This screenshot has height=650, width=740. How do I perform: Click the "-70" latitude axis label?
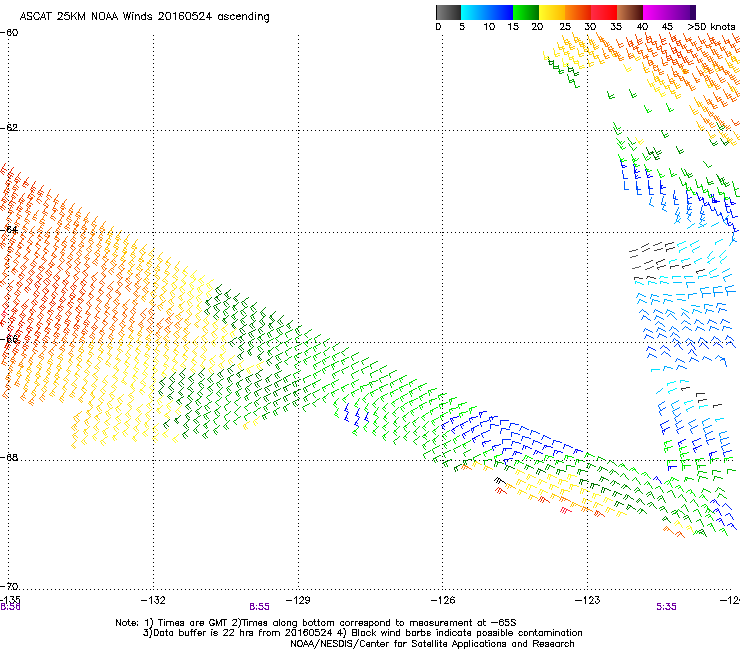pos(9,587)
